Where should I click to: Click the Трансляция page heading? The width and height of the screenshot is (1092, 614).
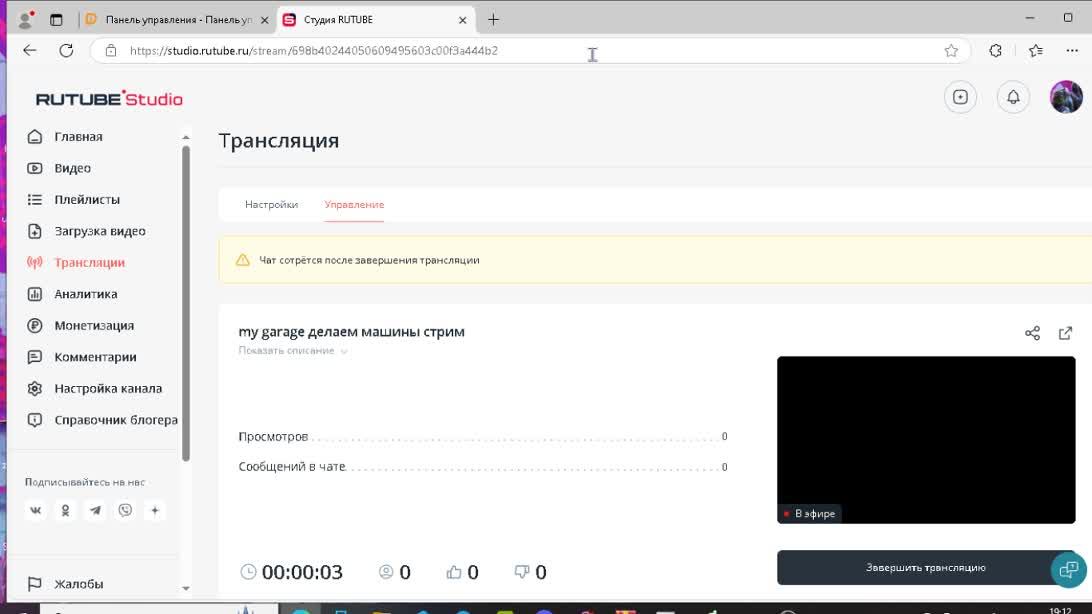click(x=279, y=141)
